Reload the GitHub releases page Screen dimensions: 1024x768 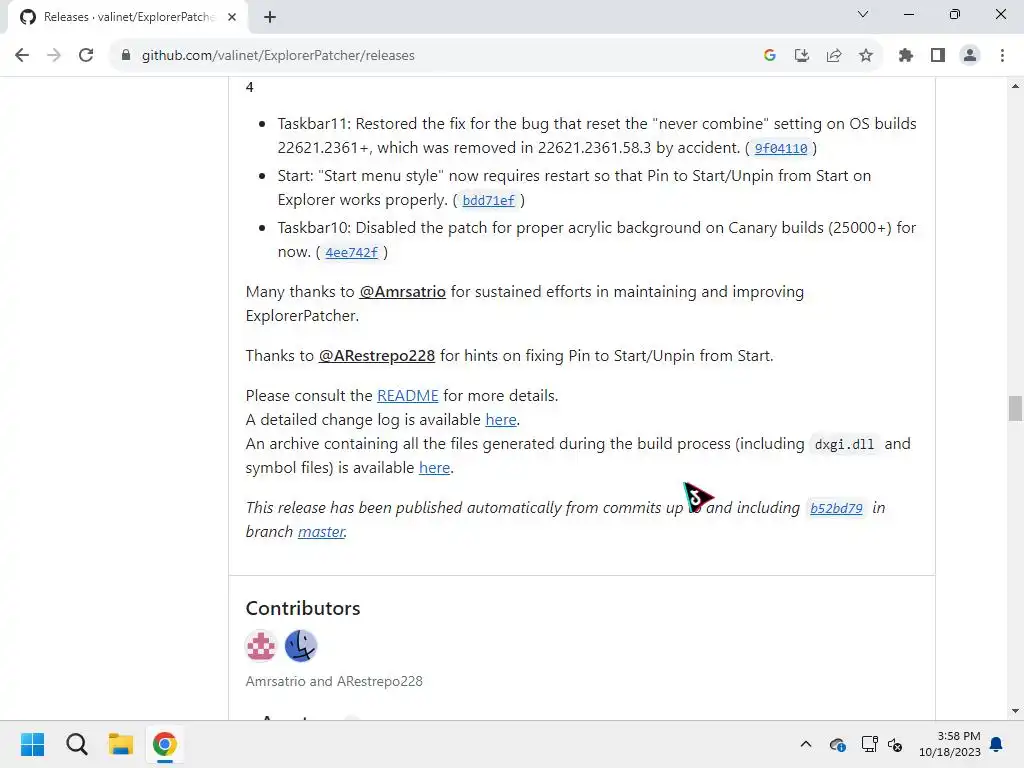86,56
